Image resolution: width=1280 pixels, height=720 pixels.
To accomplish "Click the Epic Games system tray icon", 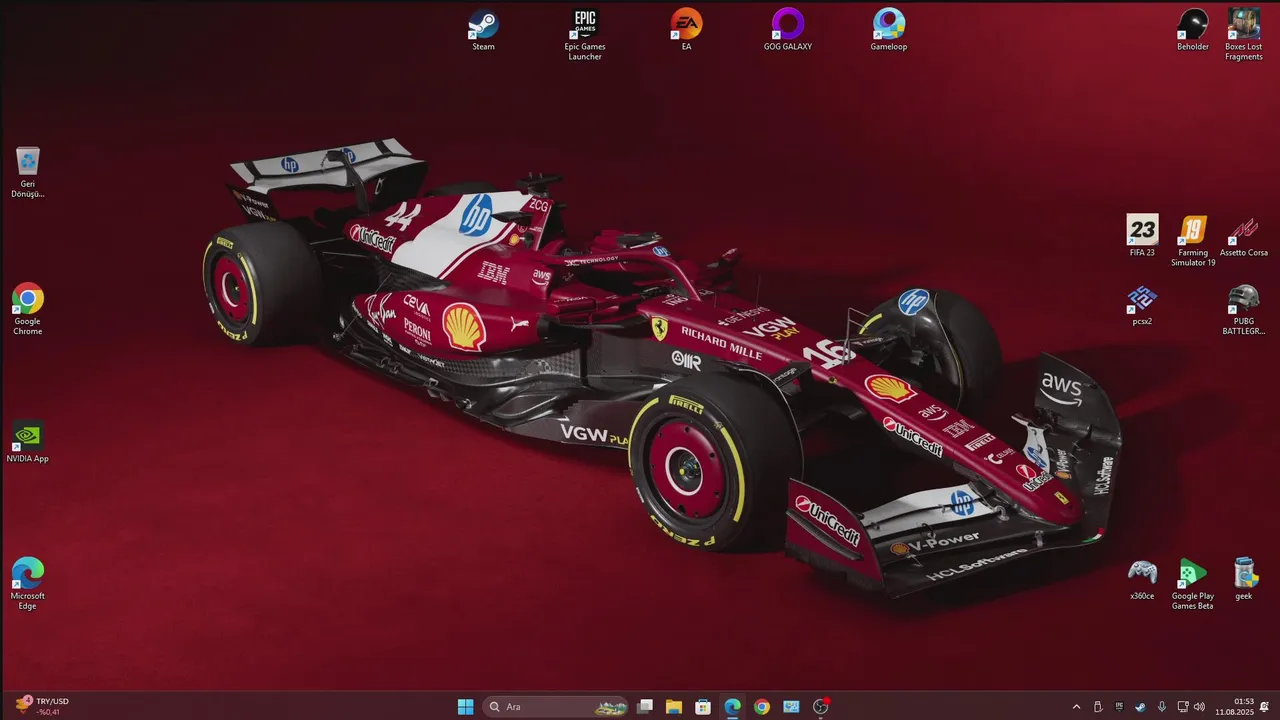I will coord(1119,707).
